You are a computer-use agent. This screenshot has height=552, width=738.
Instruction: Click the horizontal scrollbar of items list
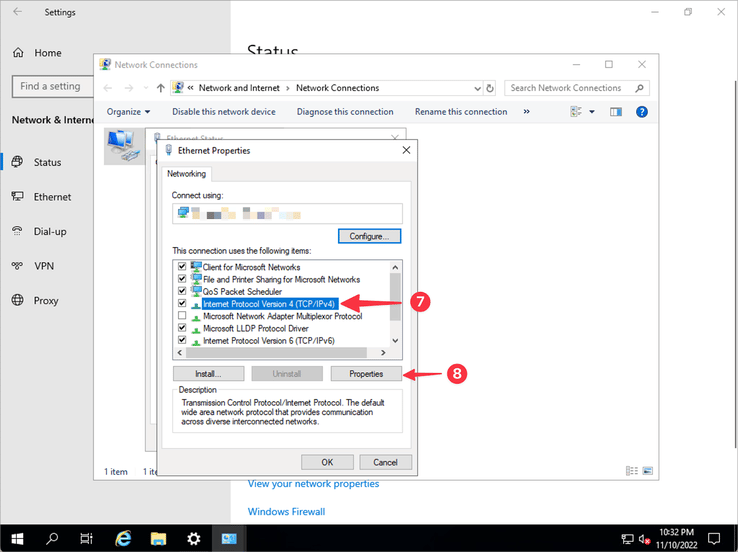(280, 353)
